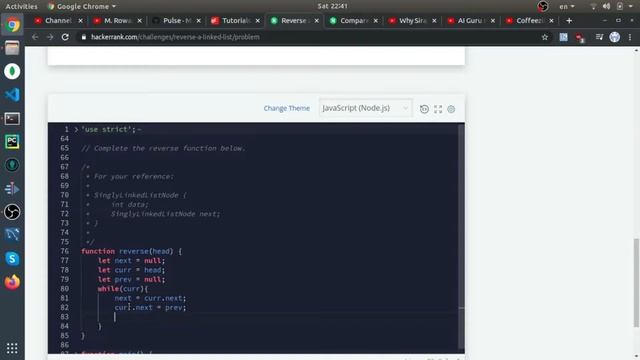Switch to Why Sira tab

tap(411, 20)
